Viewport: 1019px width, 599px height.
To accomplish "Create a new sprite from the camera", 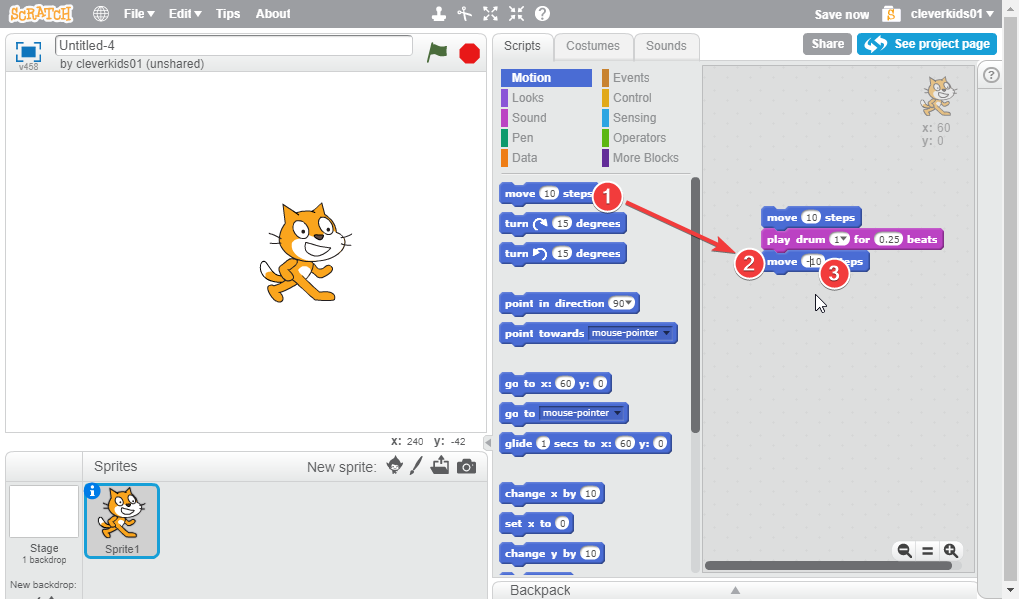I will coord(466,466).
